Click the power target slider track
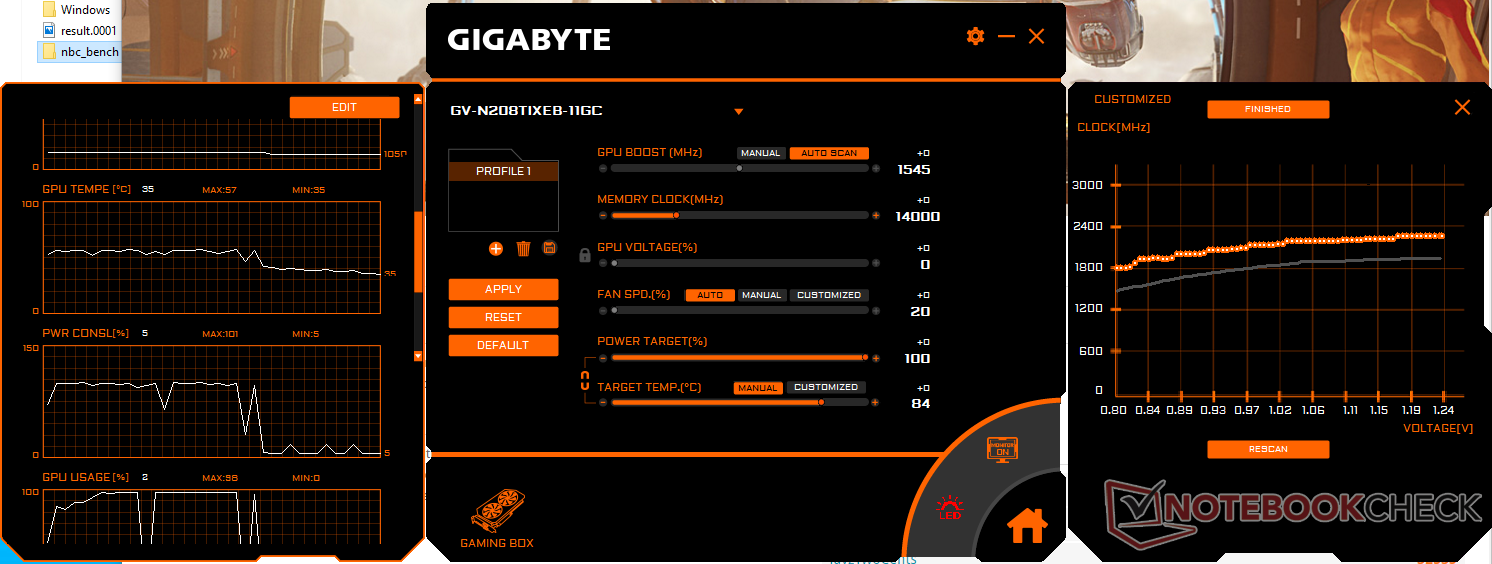This screenshot has width=1492, height=564. click(739, 357)
